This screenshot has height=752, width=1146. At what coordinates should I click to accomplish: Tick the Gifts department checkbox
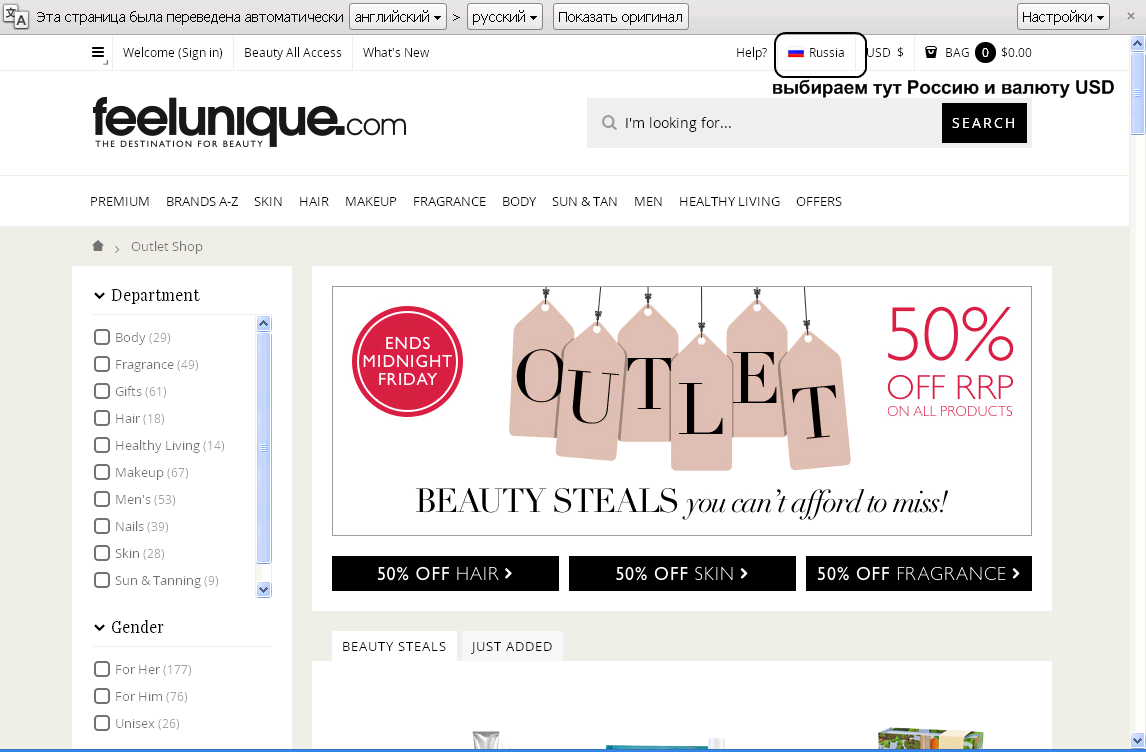point(102,391)
